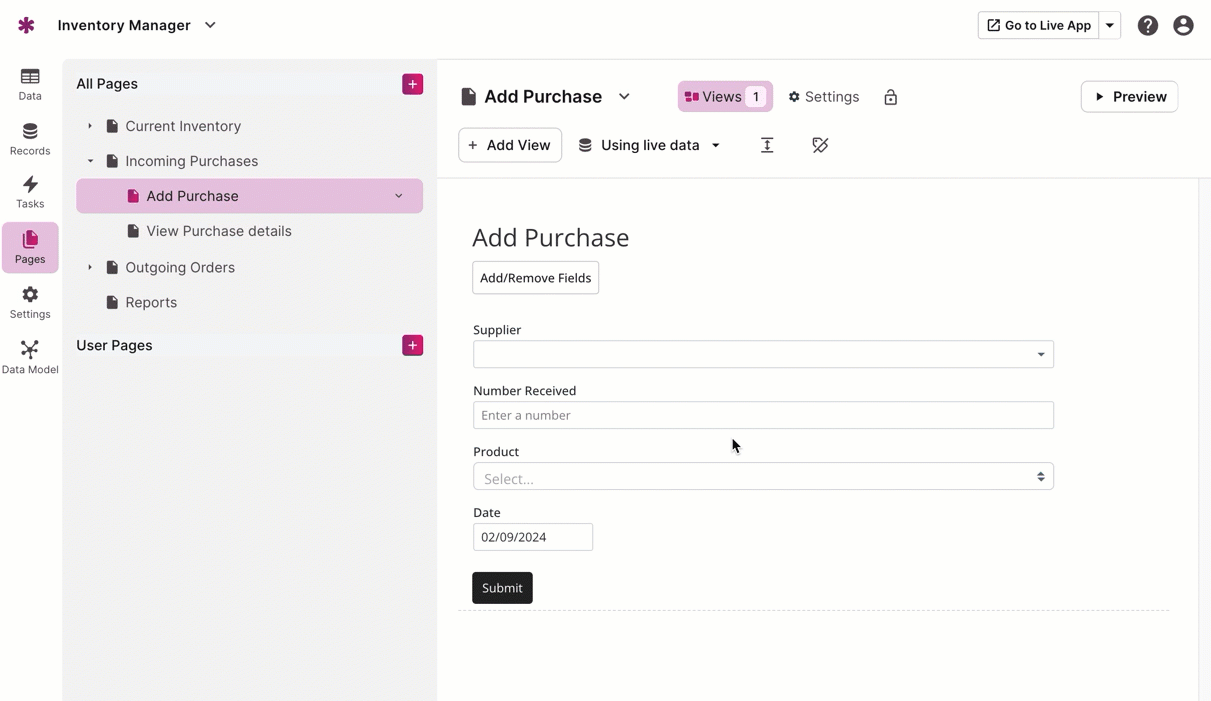Open the Data section in sidebar

30,84
